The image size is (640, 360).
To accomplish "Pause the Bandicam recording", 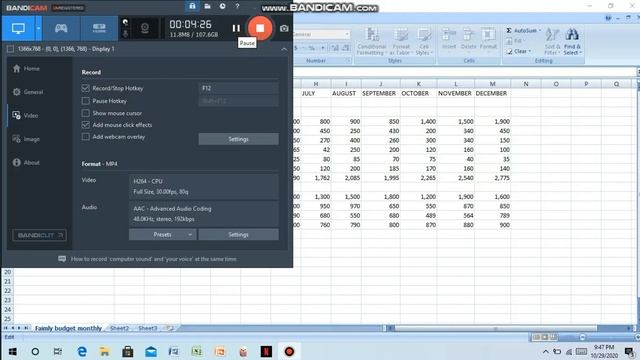I will 236,28.
